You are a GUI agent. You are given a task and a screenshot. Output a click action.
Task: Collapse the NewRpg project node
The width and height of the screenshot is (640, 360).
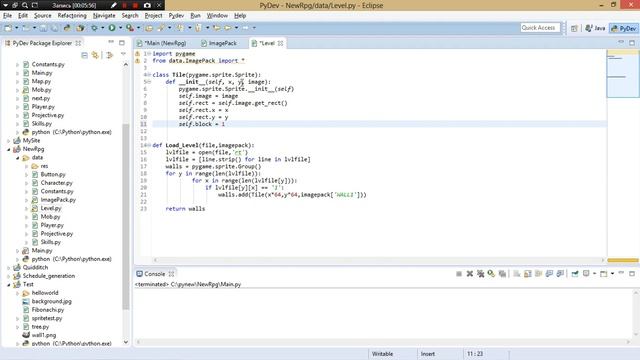9,149
